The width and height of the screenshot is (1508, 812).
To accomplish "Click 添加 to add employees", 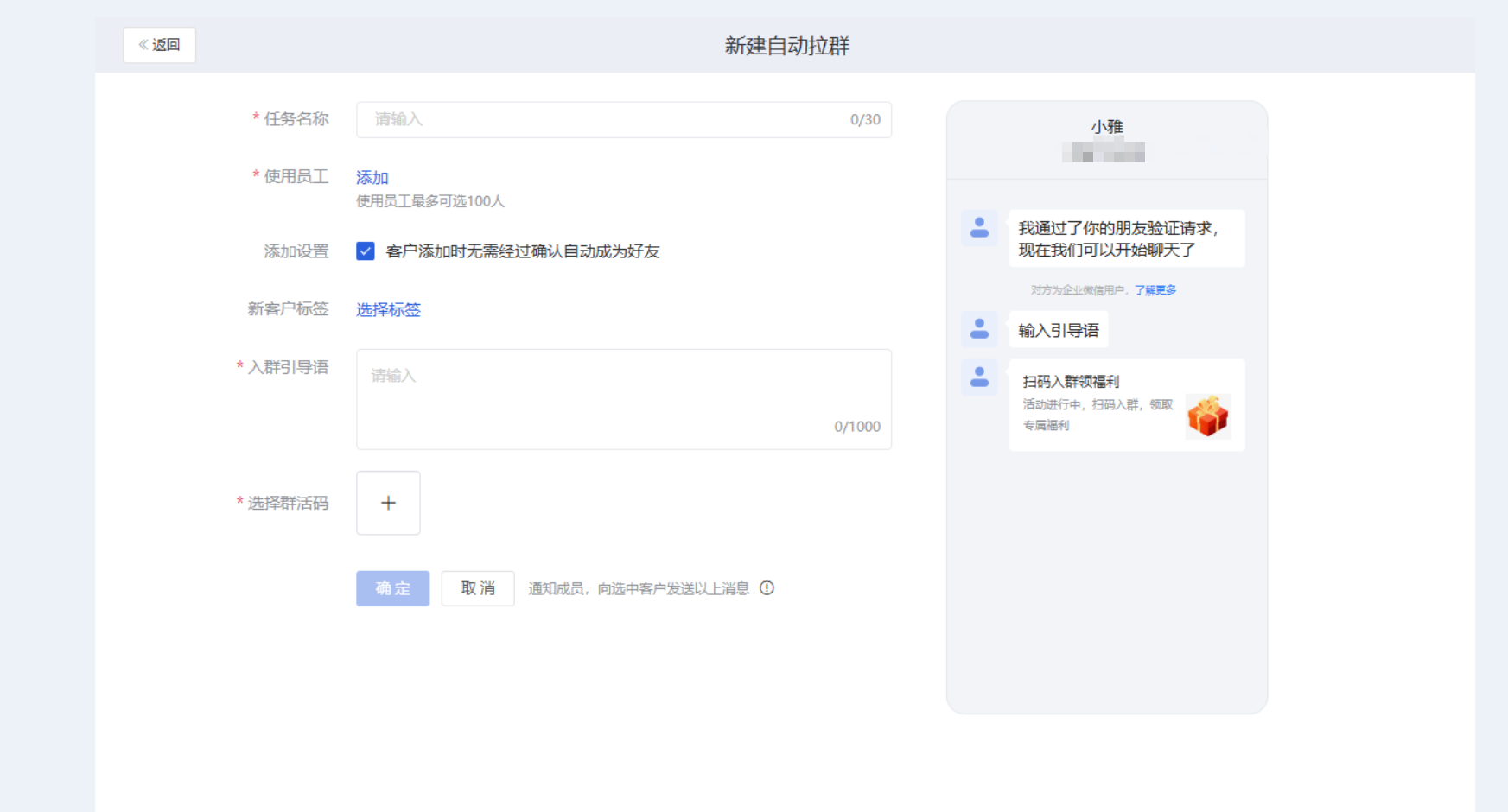I will coord(372,177).
